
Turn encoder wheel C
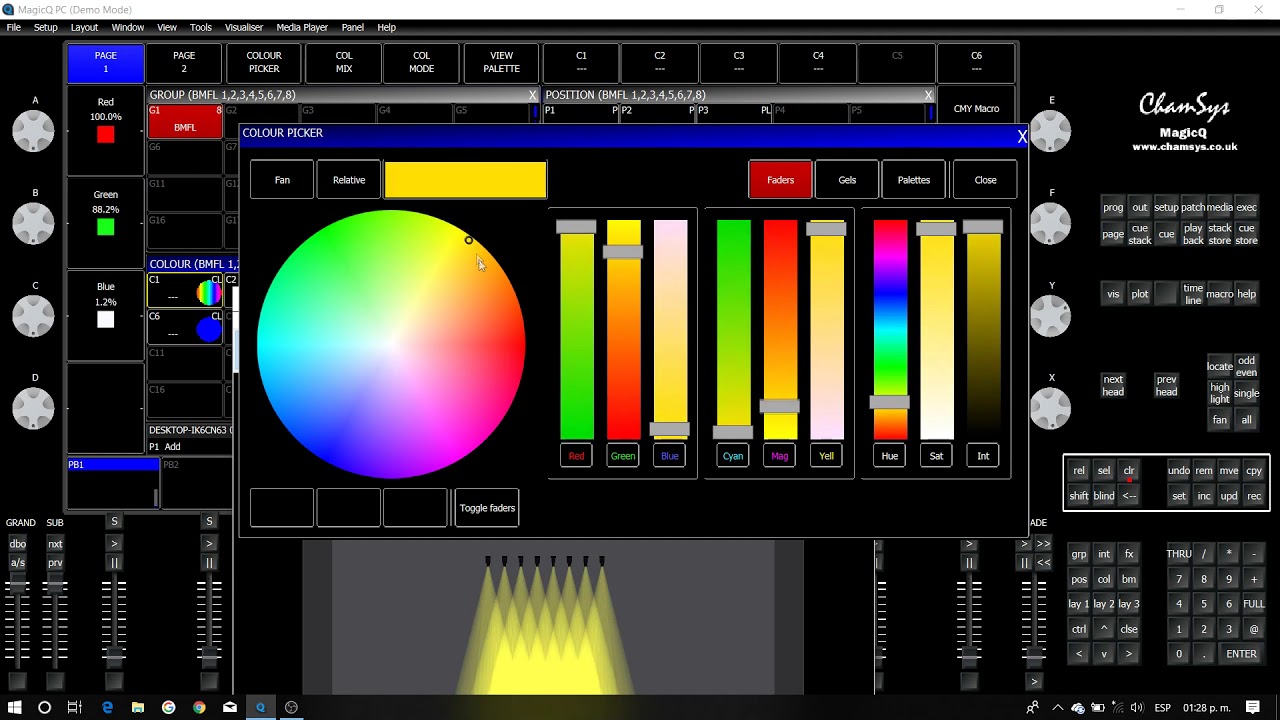[34, 316]
